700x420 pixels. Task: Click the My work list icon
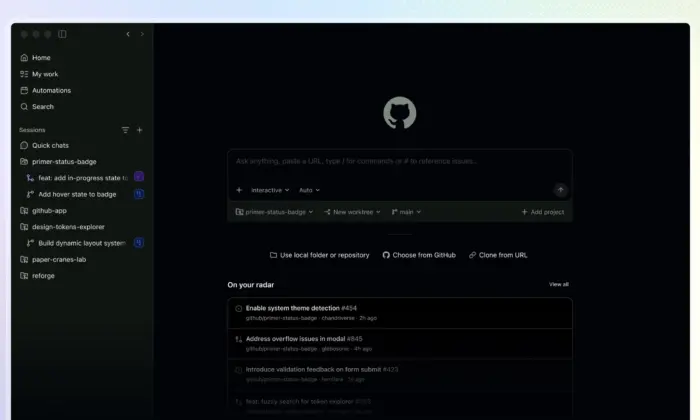click(24, 74)
